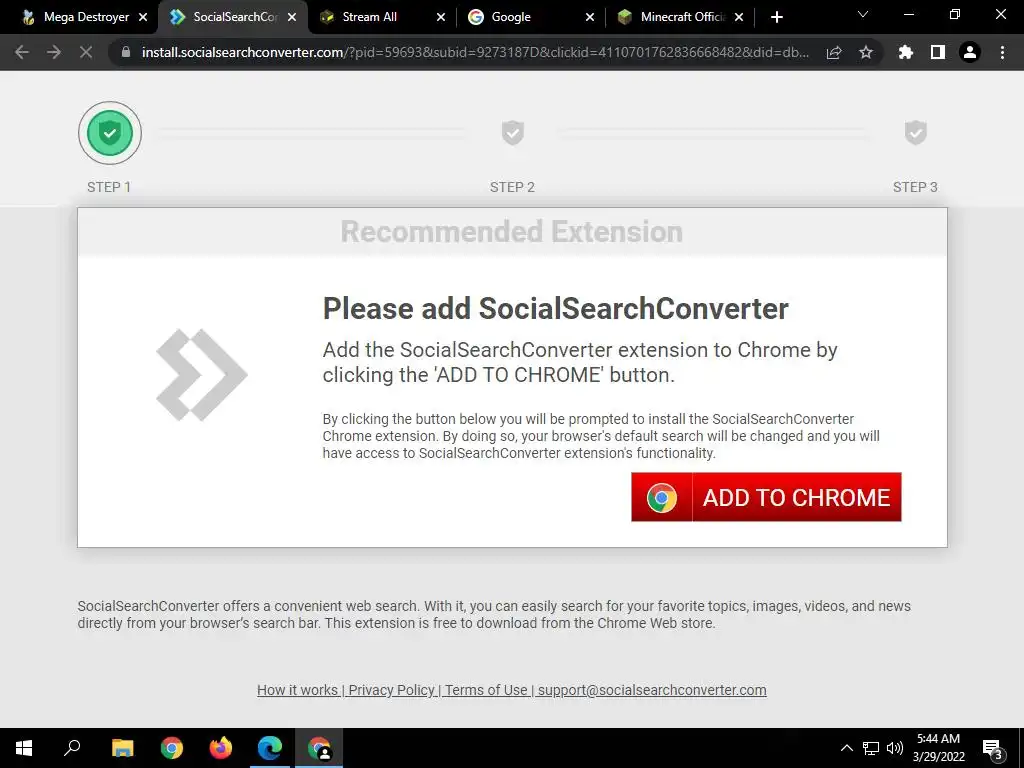Image resolution: width=1024 pixels, height=768 pixels.
Task: Launch Microsoft Edge from taskbar
Action: click(x=270, y=748)
